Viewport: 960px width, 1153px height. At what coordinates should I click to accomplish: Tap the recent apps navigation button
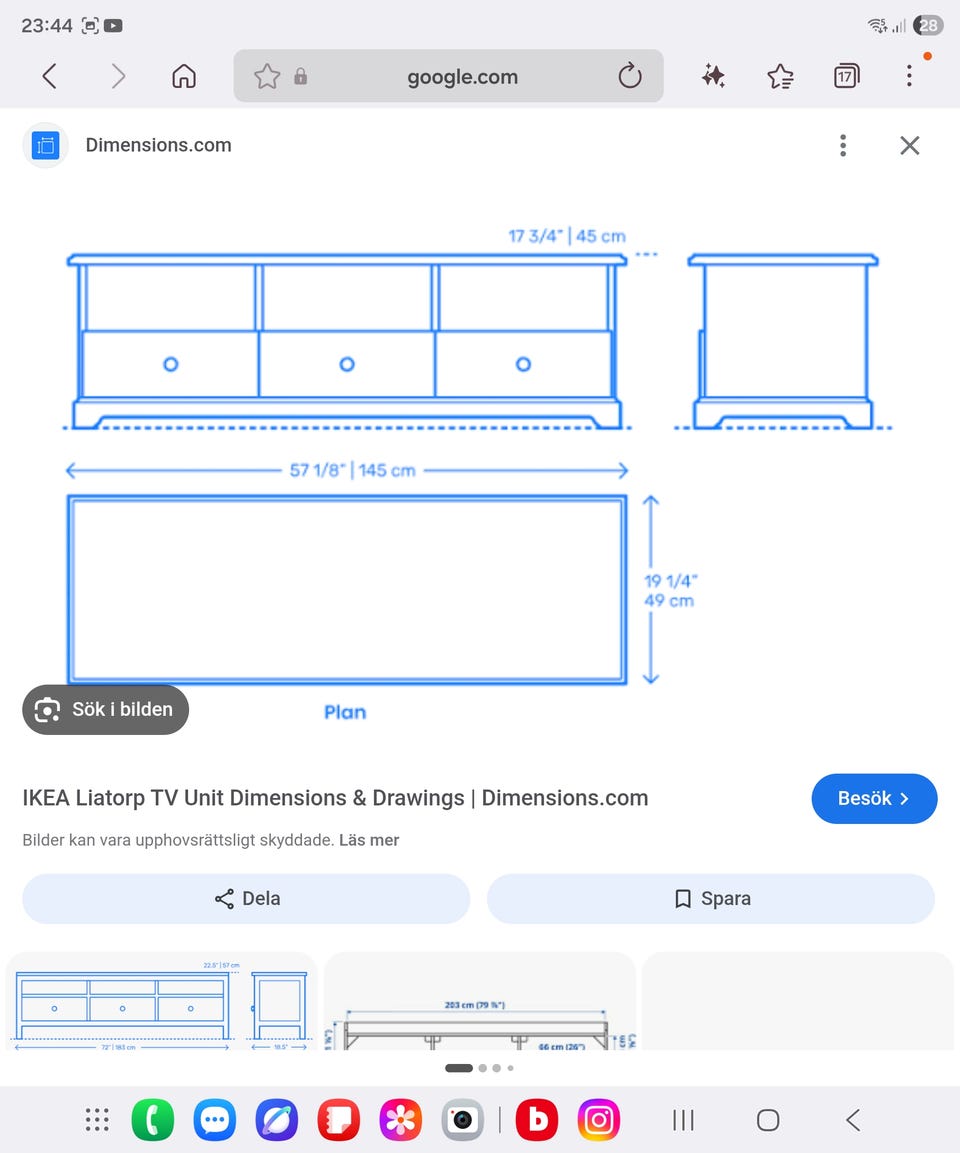[x=684, y=1120]
